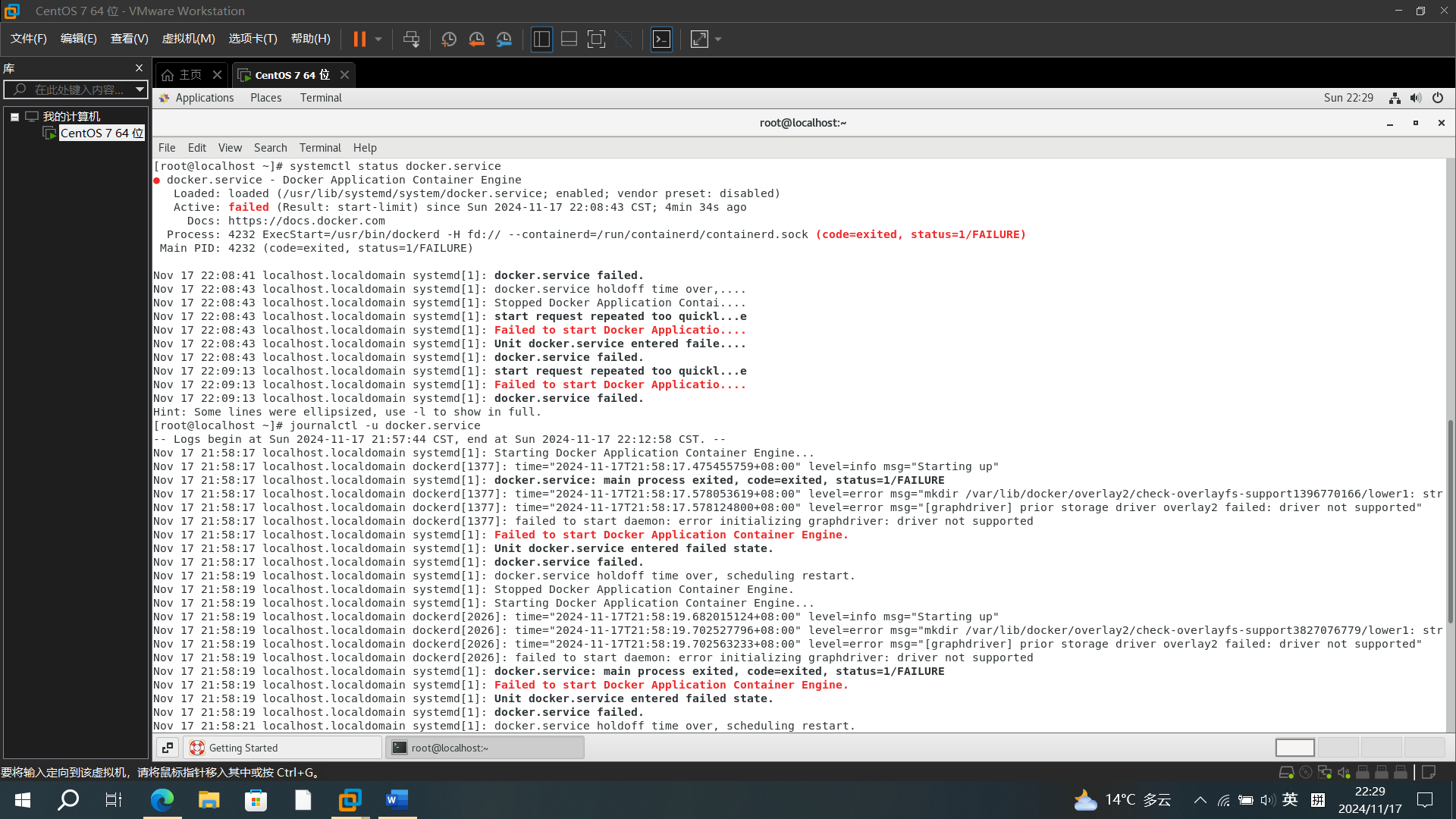Revert the VM to its previous snapshot
This screenshot has width=1456, height=819.
[x=476, y=39]
